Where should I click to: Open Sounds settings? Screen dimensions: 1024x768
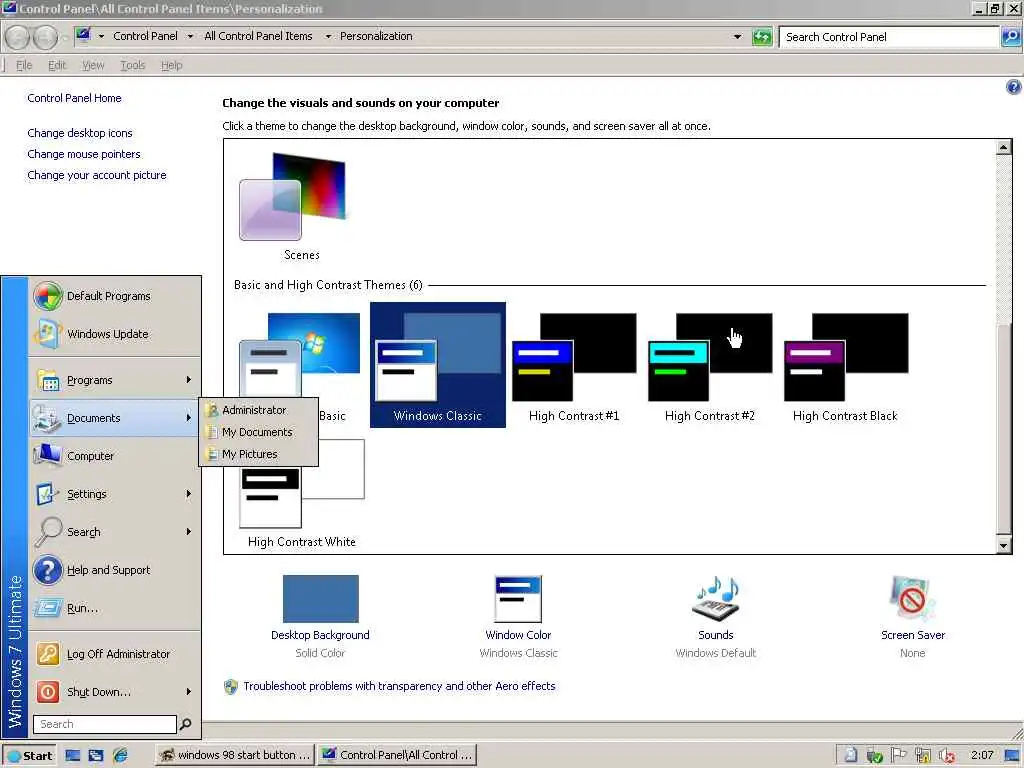(716, 616)
